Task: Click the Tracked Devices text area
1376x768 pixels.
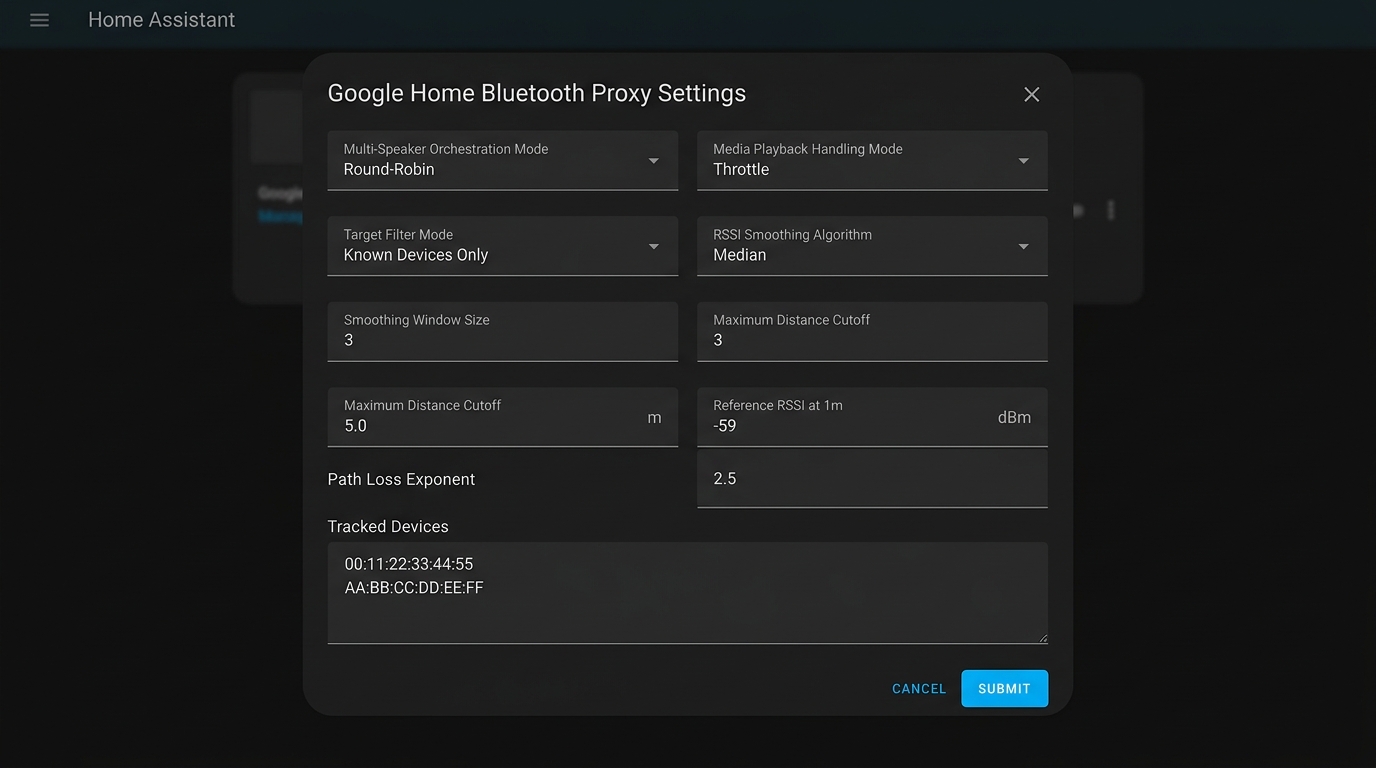Action: (x=688, y=593)
